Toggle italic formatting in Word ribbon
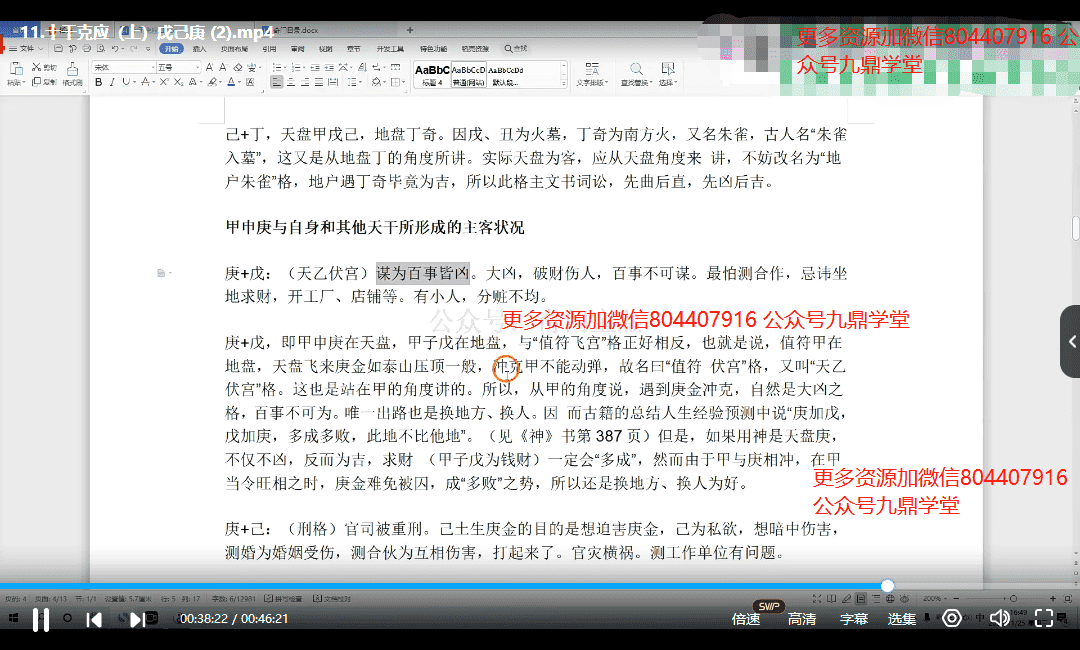 point(112,82)
